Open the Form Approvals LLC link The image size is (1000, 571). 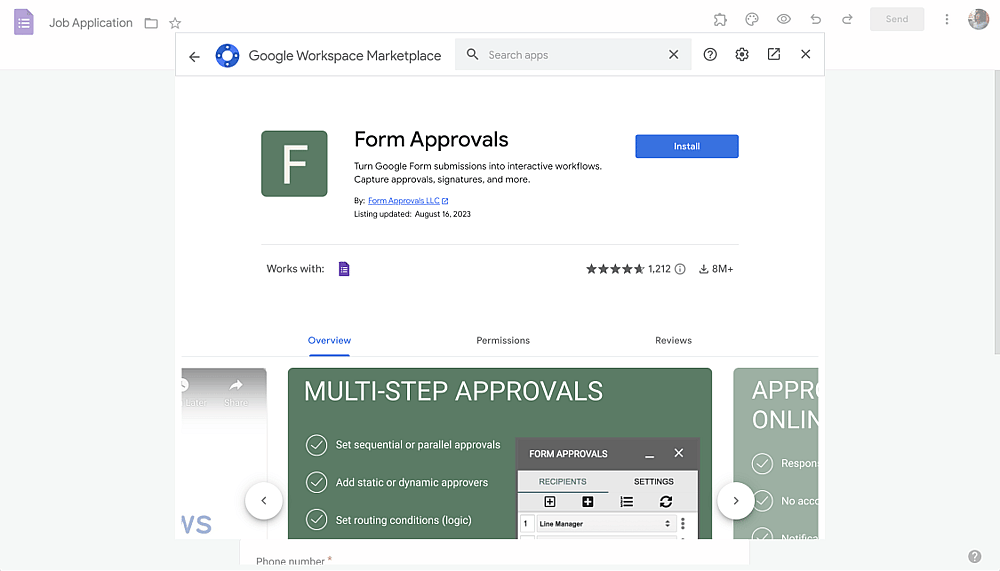pyautogui.click(x=408, y=200)
